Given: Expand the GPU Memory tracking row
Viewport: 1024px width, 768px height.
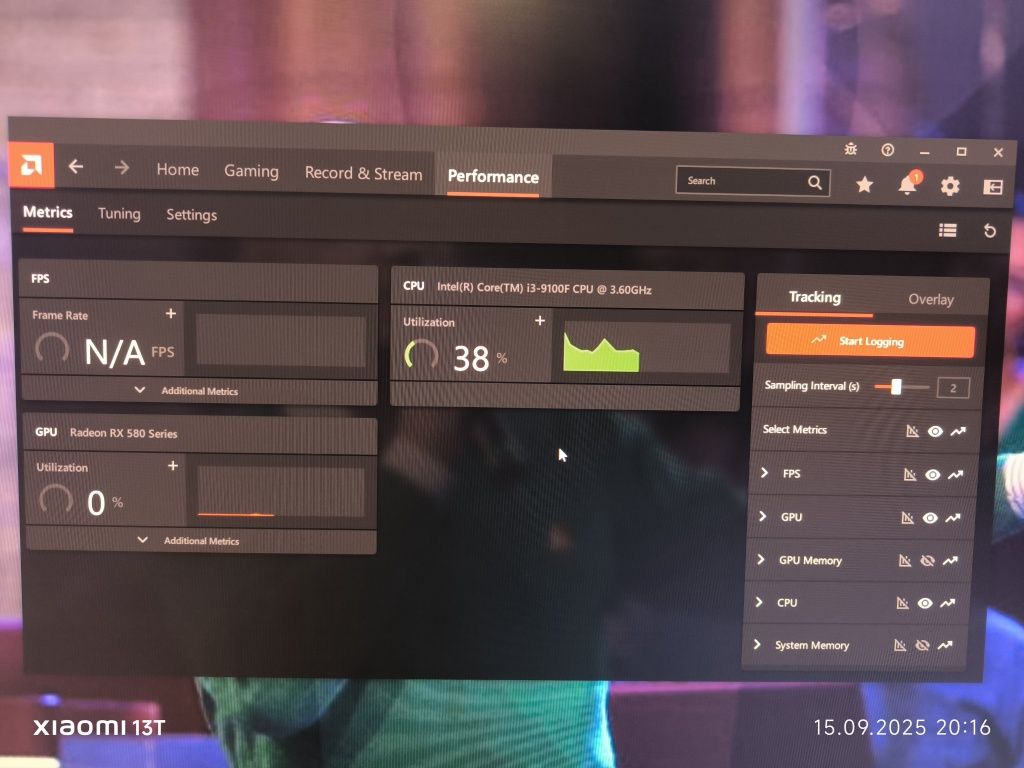Looking at the screenshot, I should (760, 559).
